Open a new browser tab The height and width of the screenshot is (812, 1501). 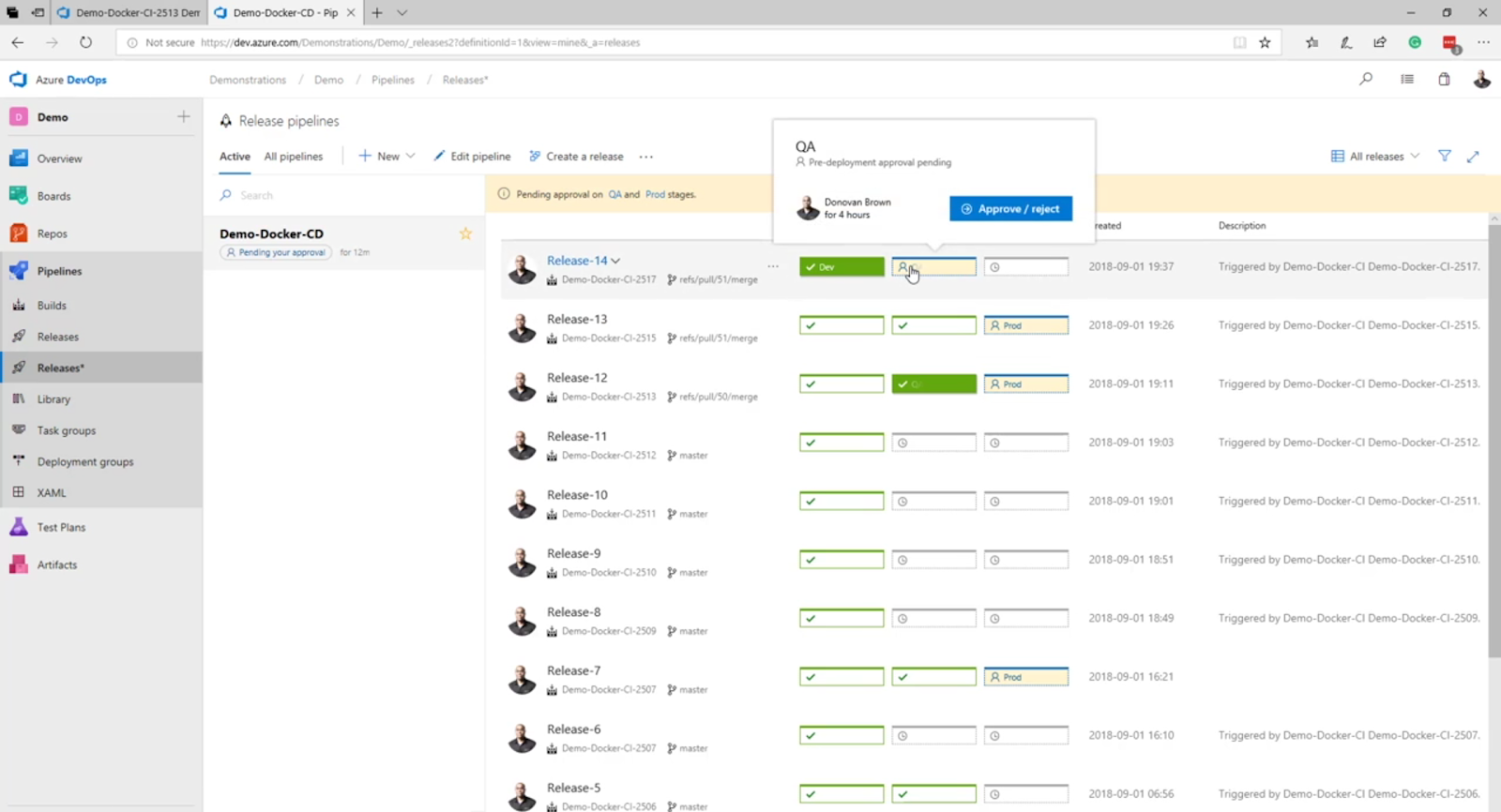coord(377,13)
